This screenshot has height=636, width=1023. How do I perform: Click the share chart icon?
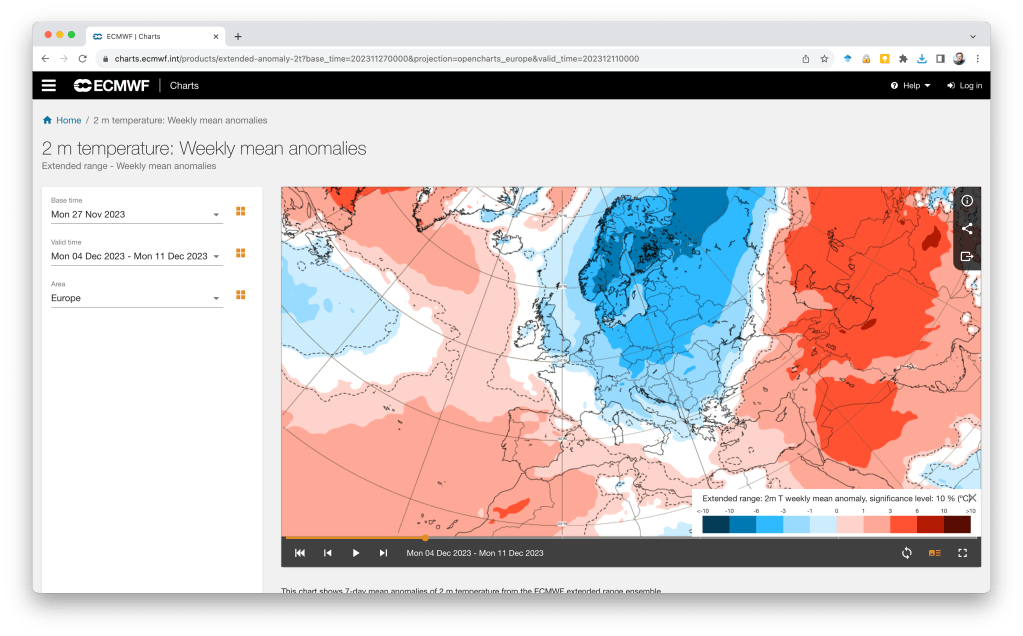point(967,229)
